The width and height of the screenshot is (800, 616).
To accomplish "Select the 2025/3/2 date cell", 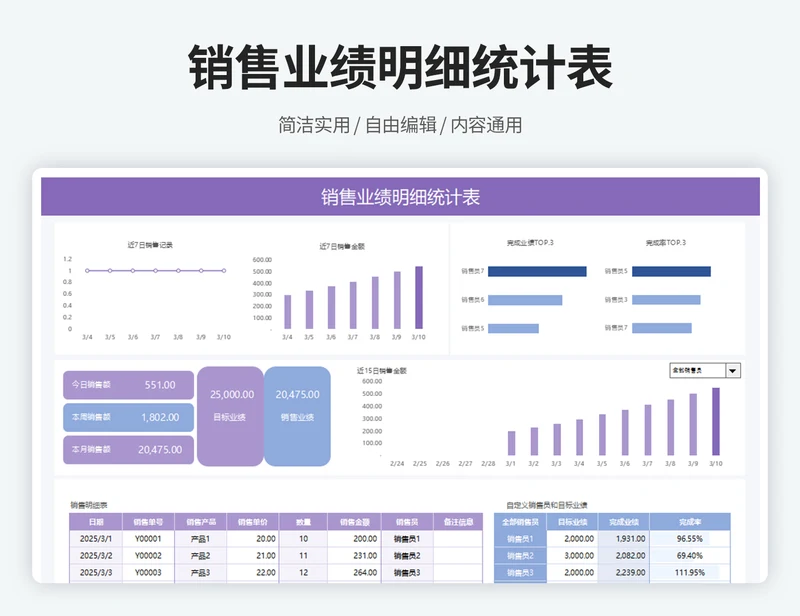I will pos(96,556).
